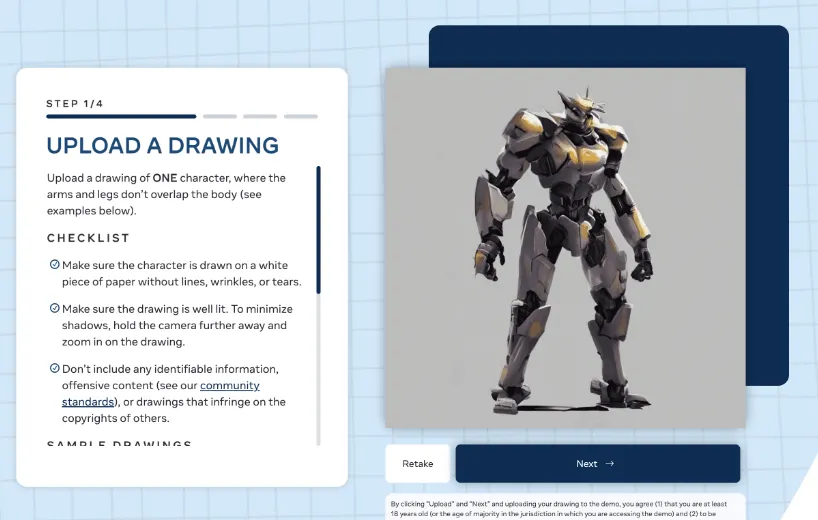The height and width of the screenshot is (520, 818).
Task: Click the Next label to proceed
Action: pos(586,463)
